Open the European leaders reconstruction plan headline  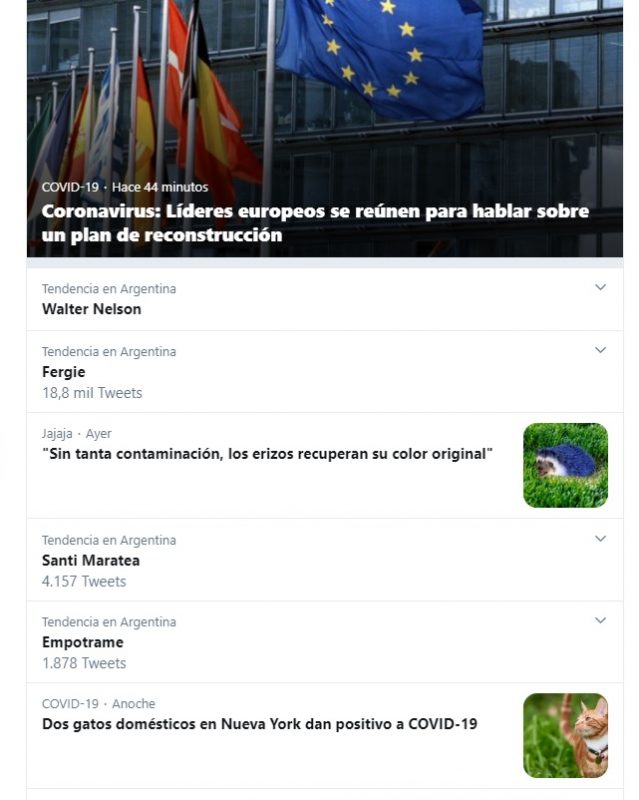pyautogui.click(x=315, y=223)
